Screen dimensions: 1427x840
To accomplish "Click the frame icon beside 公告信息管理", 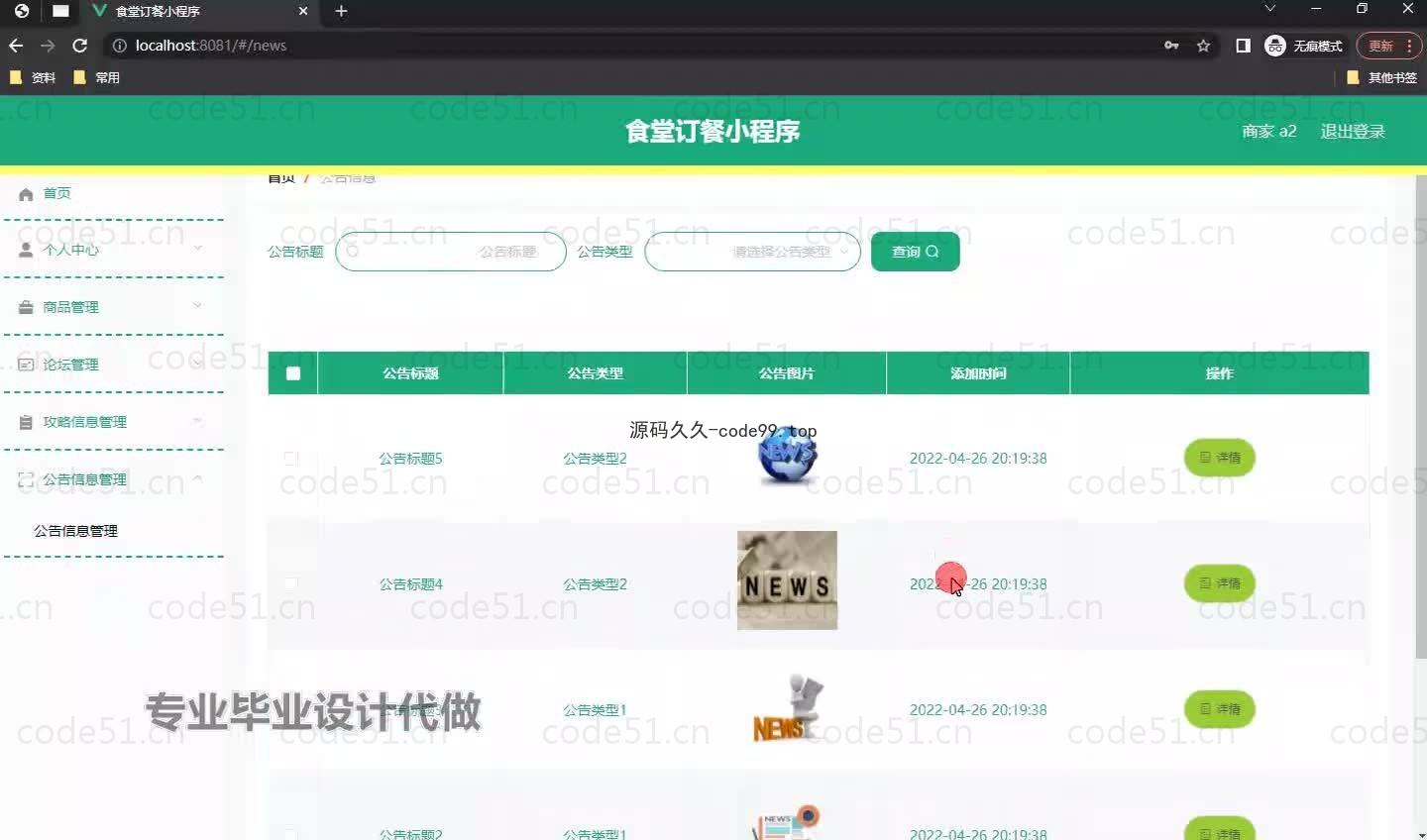I will click(26, 479).
